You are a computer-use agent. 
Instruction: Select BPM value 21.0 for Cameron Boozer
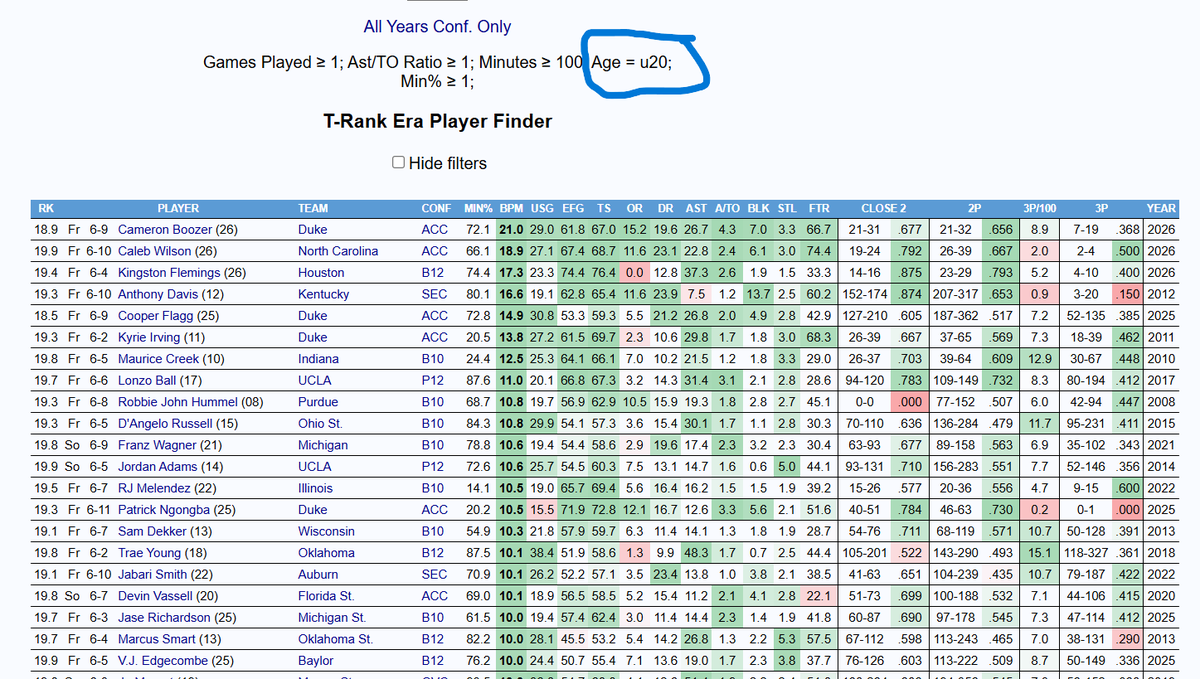pos(511,229)
